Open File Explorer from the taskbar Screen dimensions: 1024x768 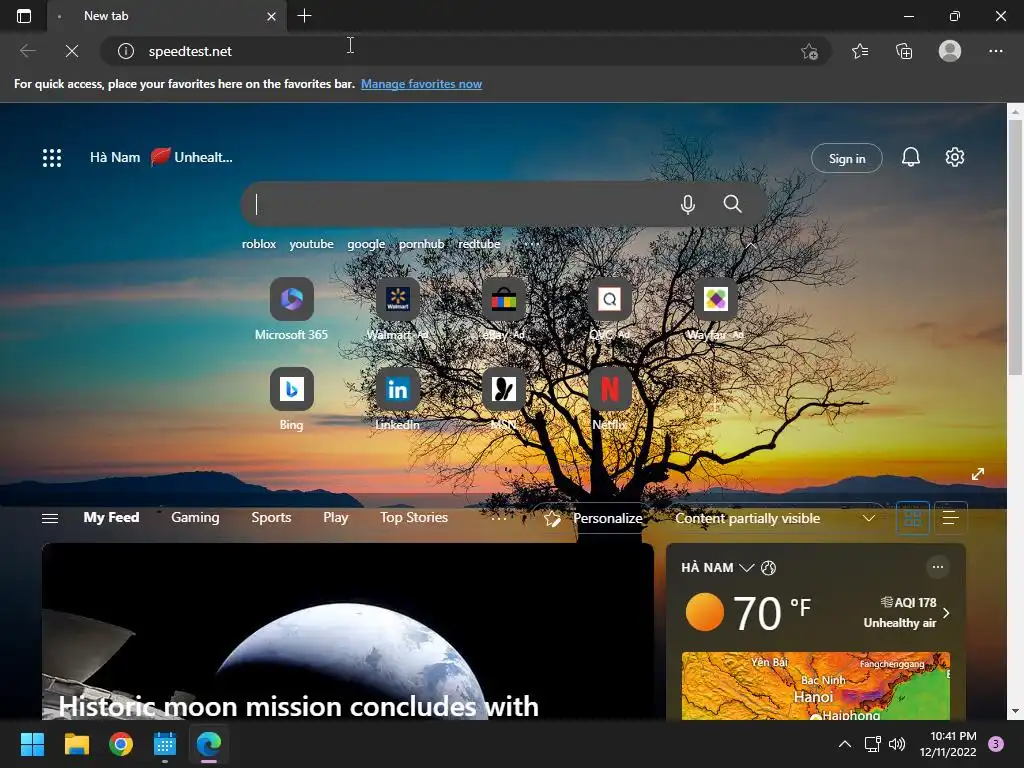pyautogui.click(x=76, y=744)
